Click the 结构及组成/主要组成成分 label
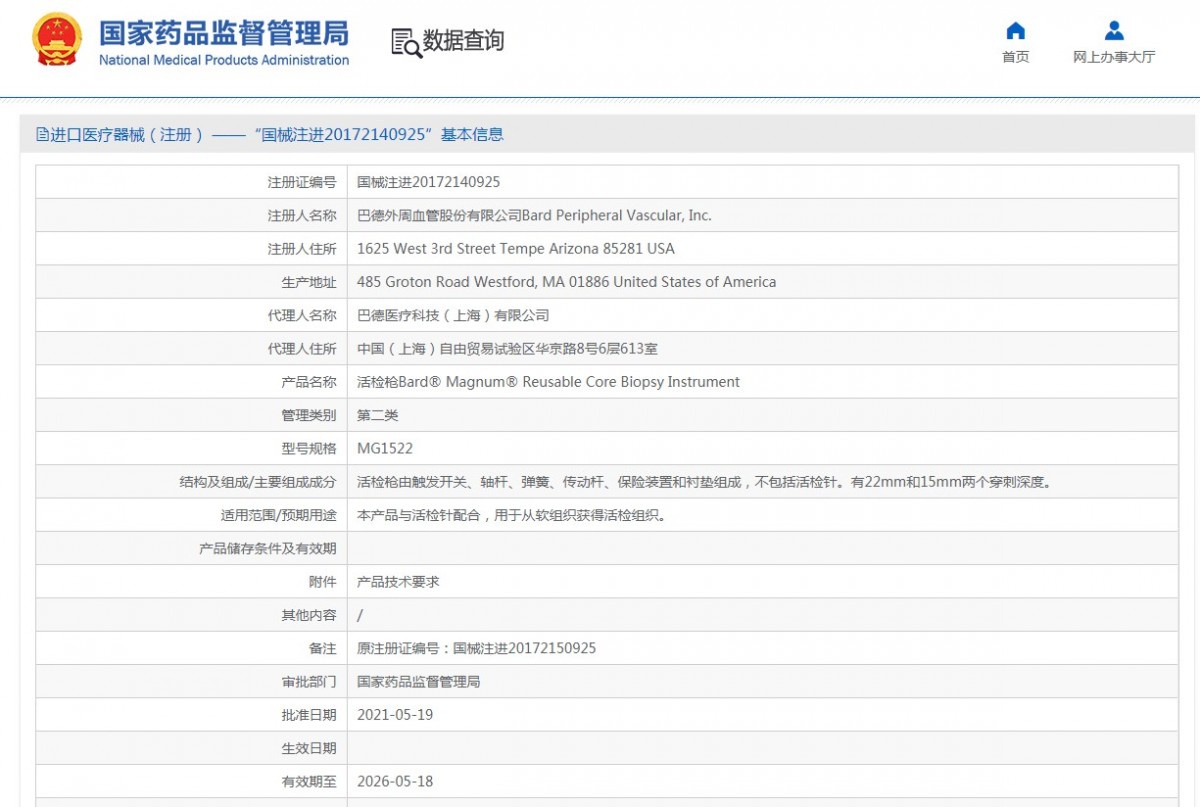The image size is (1200, 807). 258,482
